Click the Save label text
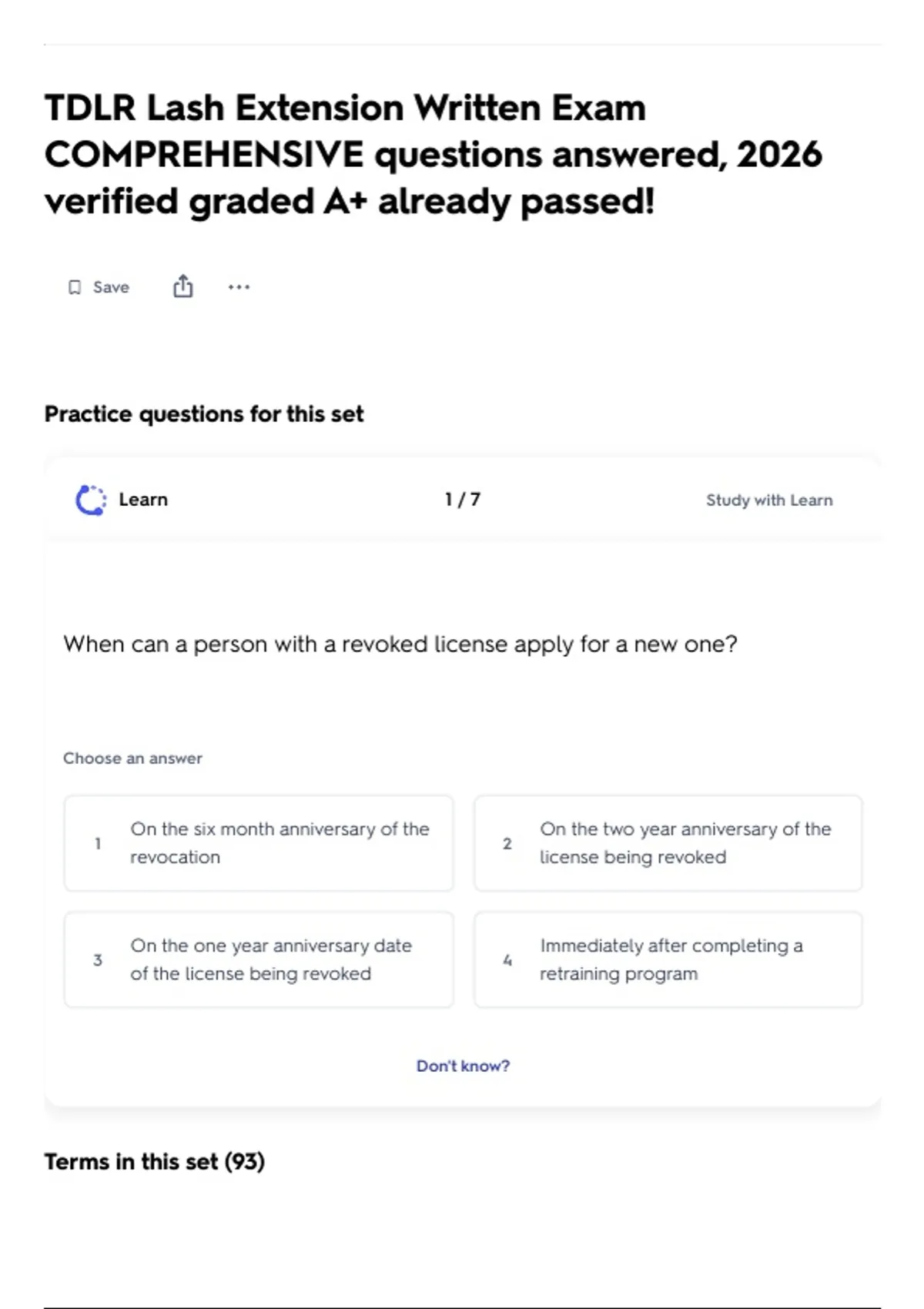The height and width of the screenshot is (1309, 924). pyautogui.click(x=111, y=287)
